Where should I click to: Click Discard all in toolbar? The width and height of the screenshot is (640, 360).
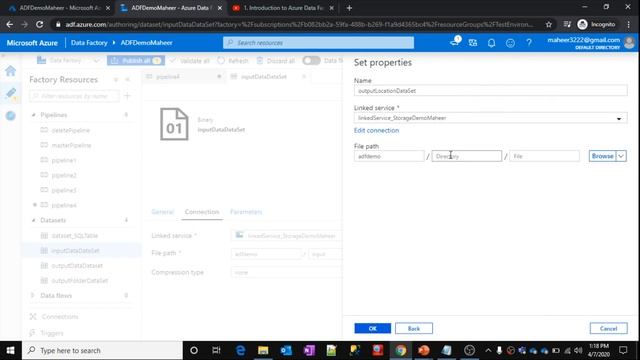[276, 60]
